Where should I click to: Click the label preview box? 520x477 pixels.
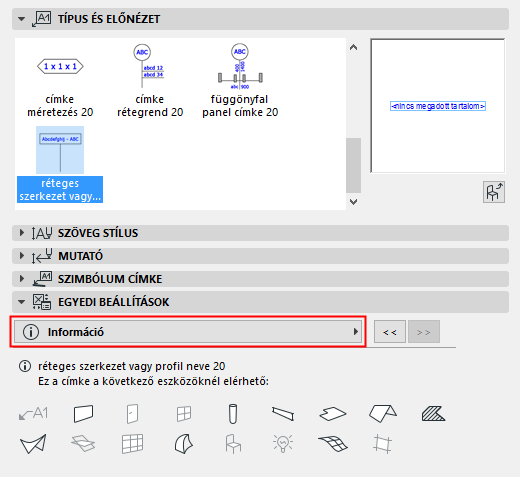pyautogui.click(x=438, y=106)
